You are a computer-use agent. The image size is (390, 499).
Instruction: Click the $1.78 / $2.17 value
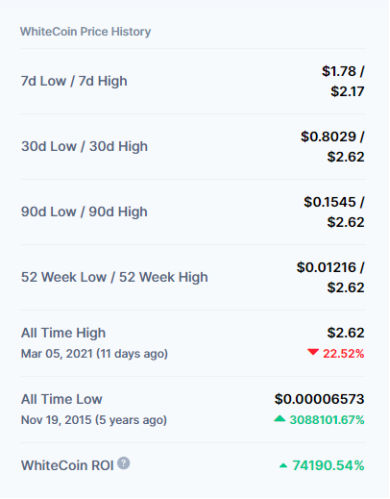[343, 81]
